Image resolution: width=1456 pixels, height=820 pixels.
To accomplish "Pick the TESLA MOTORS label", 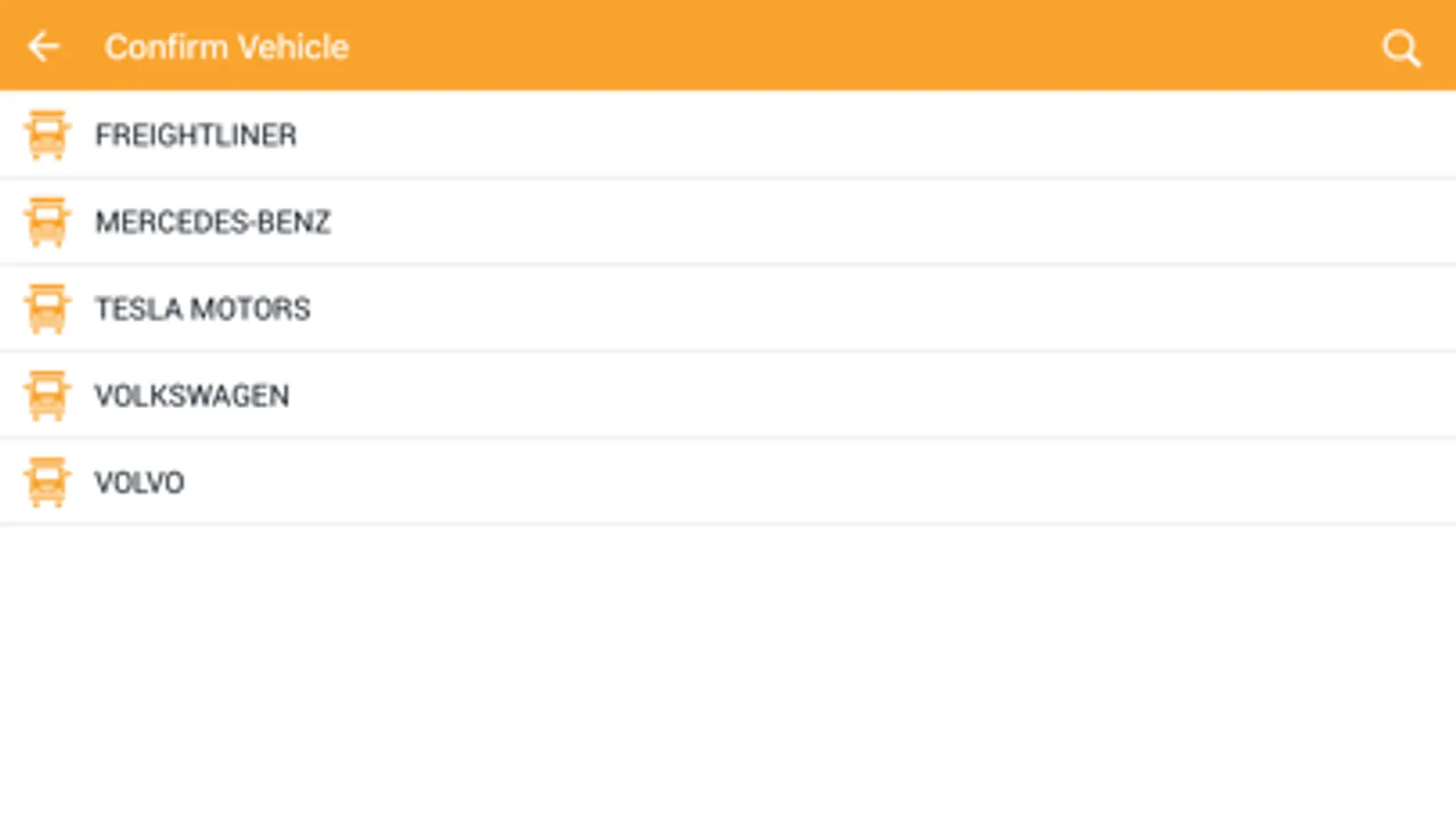I will click(202, 309).
